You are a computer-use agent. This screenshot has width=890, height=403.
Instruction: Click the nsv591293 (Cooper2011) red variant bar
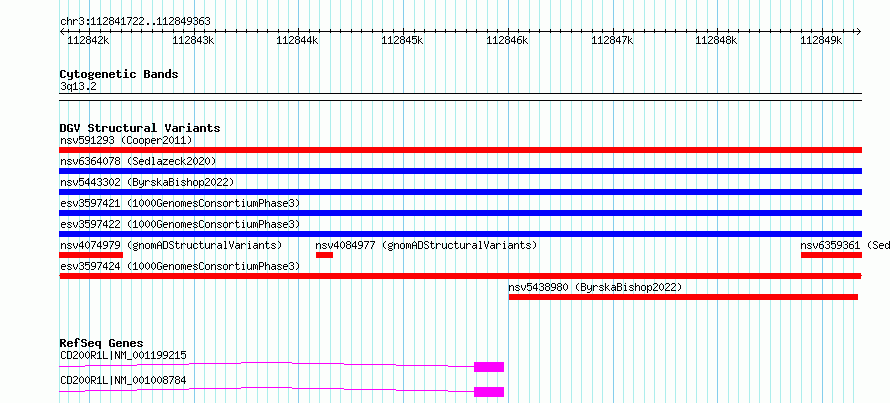460,150
